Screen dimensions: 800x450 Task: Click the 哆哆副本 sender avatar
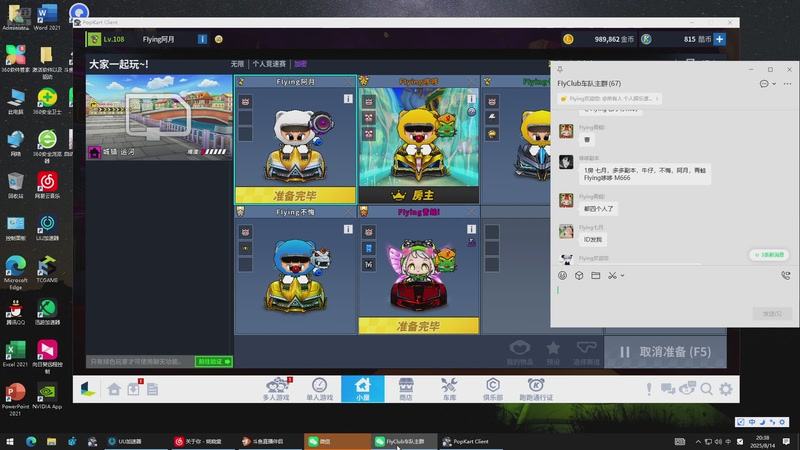566,162
